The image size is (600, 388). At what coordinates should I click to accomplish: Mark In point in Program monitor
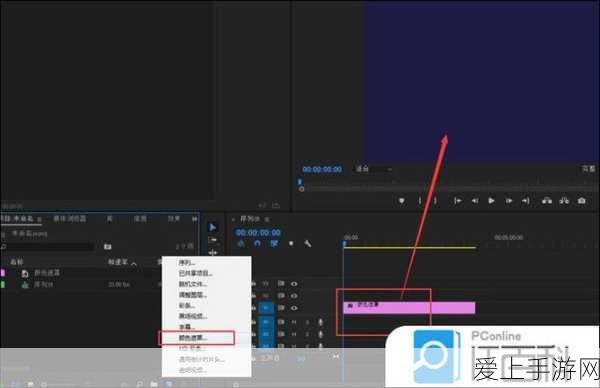pos(420,201)
